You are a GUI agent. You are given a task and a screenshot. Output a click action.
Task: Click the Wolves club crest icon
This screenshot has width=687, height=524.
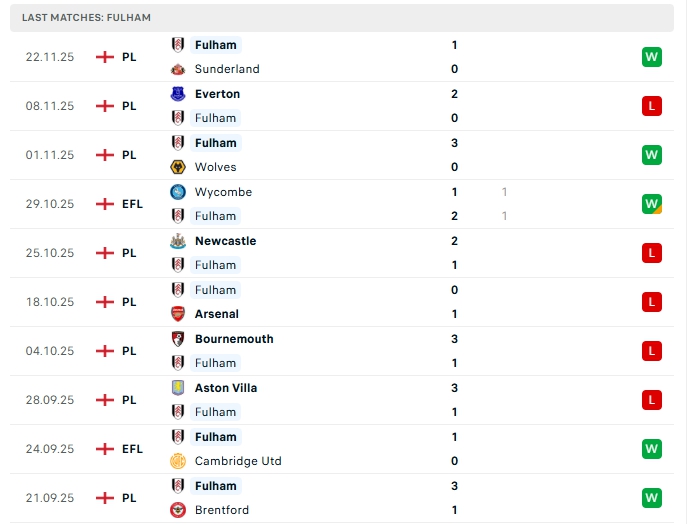[178, 167]
